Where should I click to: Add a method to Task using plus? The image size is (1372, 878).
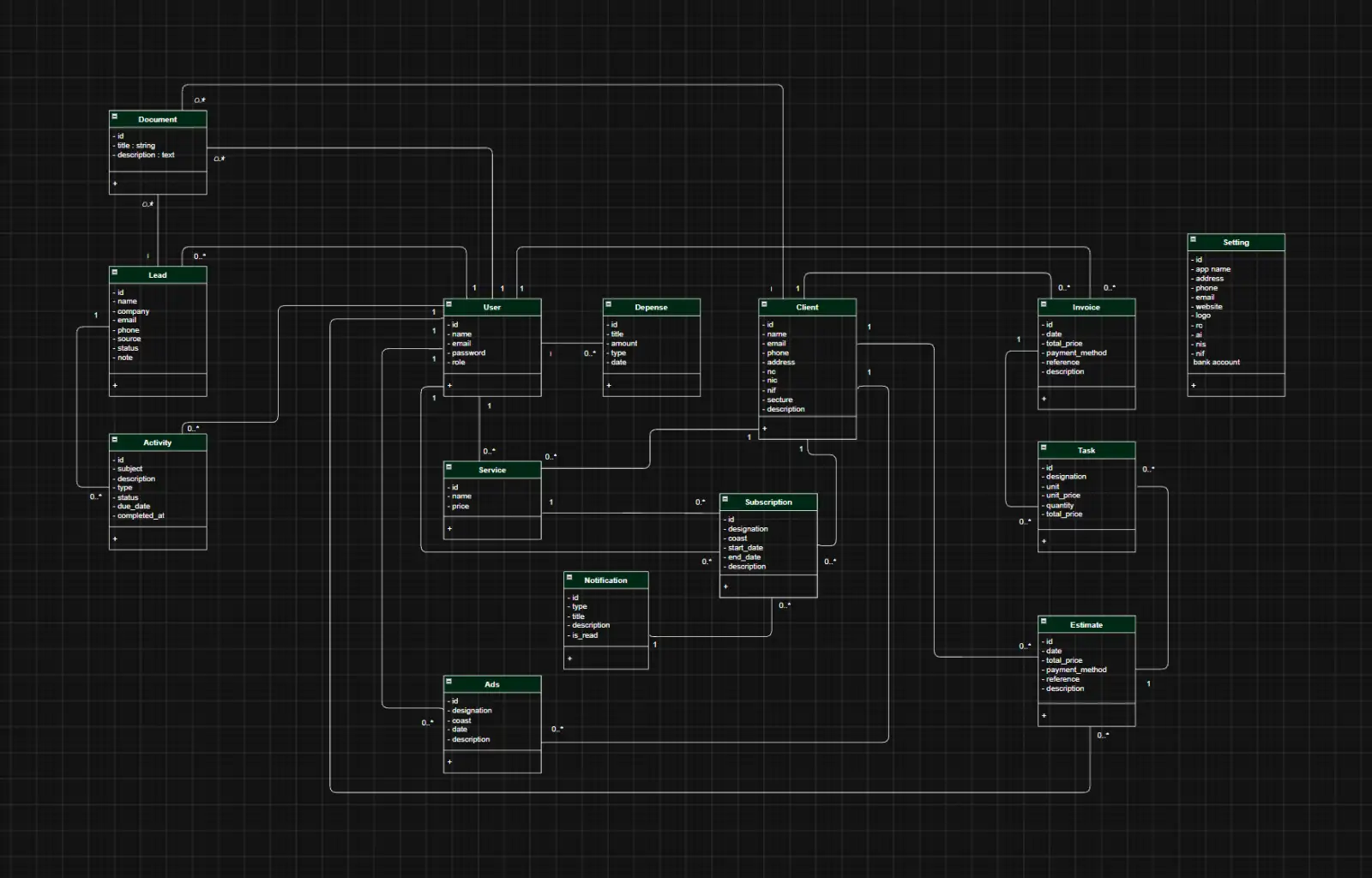(x=1044, y=541)
